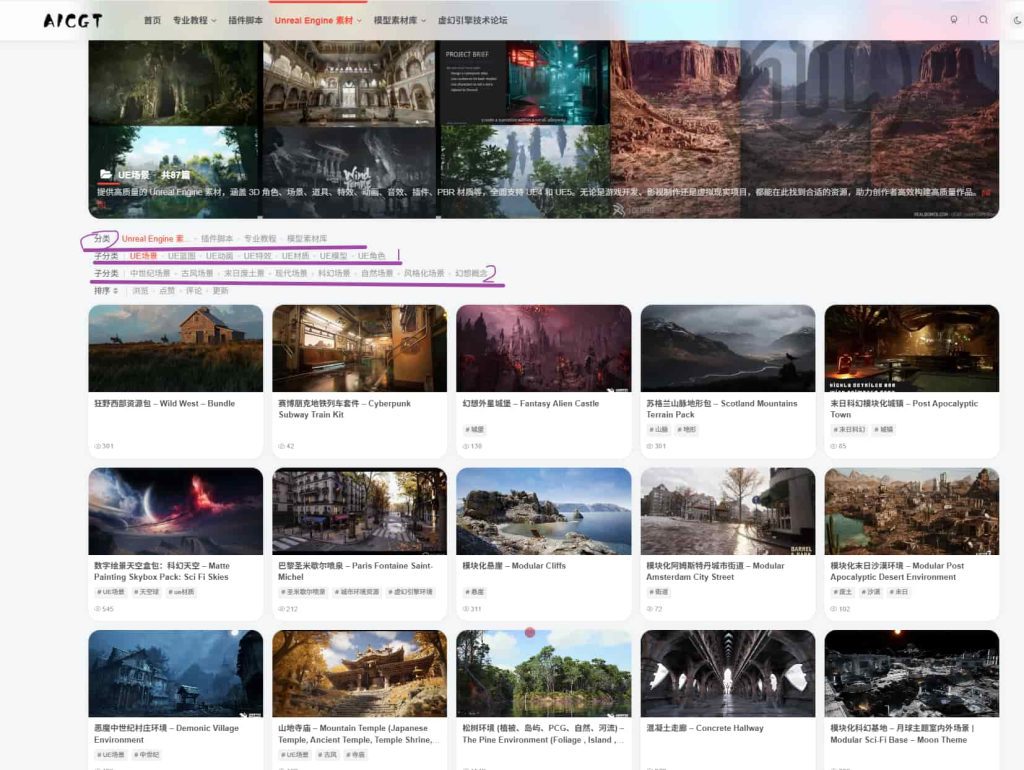
Task: Select Unreal Engine 素 category filter
Action: pos(154,238)
